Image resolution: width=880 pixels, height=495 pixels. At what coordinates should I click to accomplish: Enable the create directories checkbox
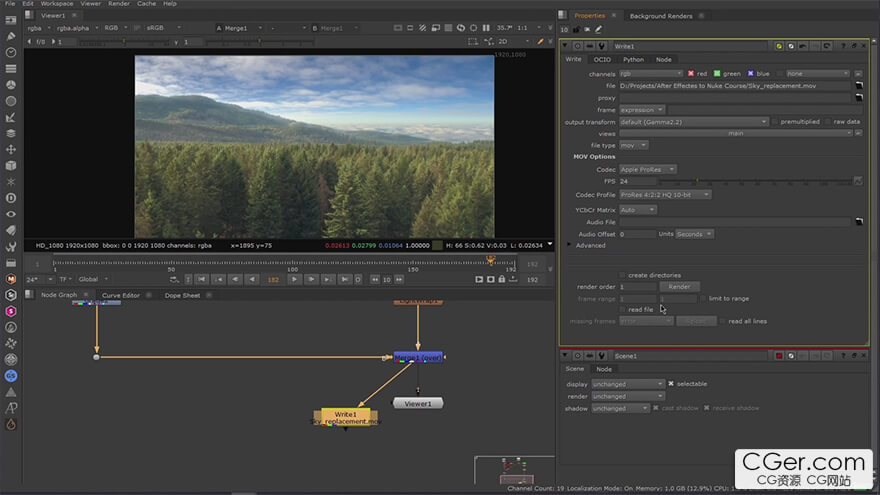click(622, 275)
